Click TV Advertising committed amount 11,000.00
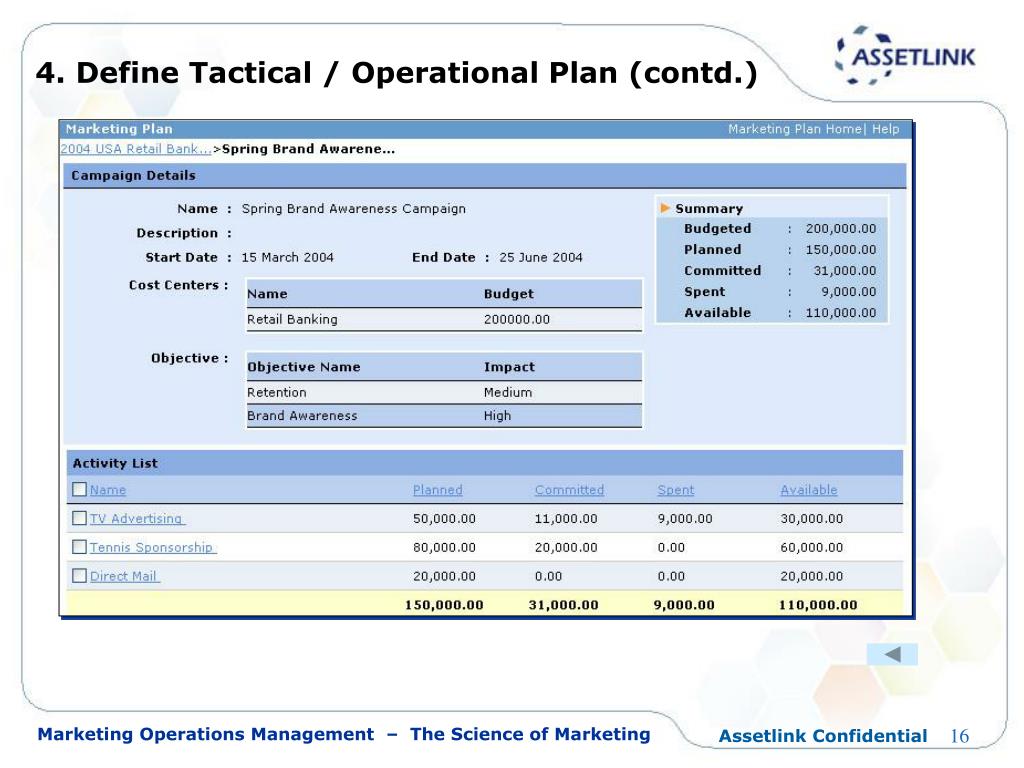Screen dimensions: 1024x768 566,519
